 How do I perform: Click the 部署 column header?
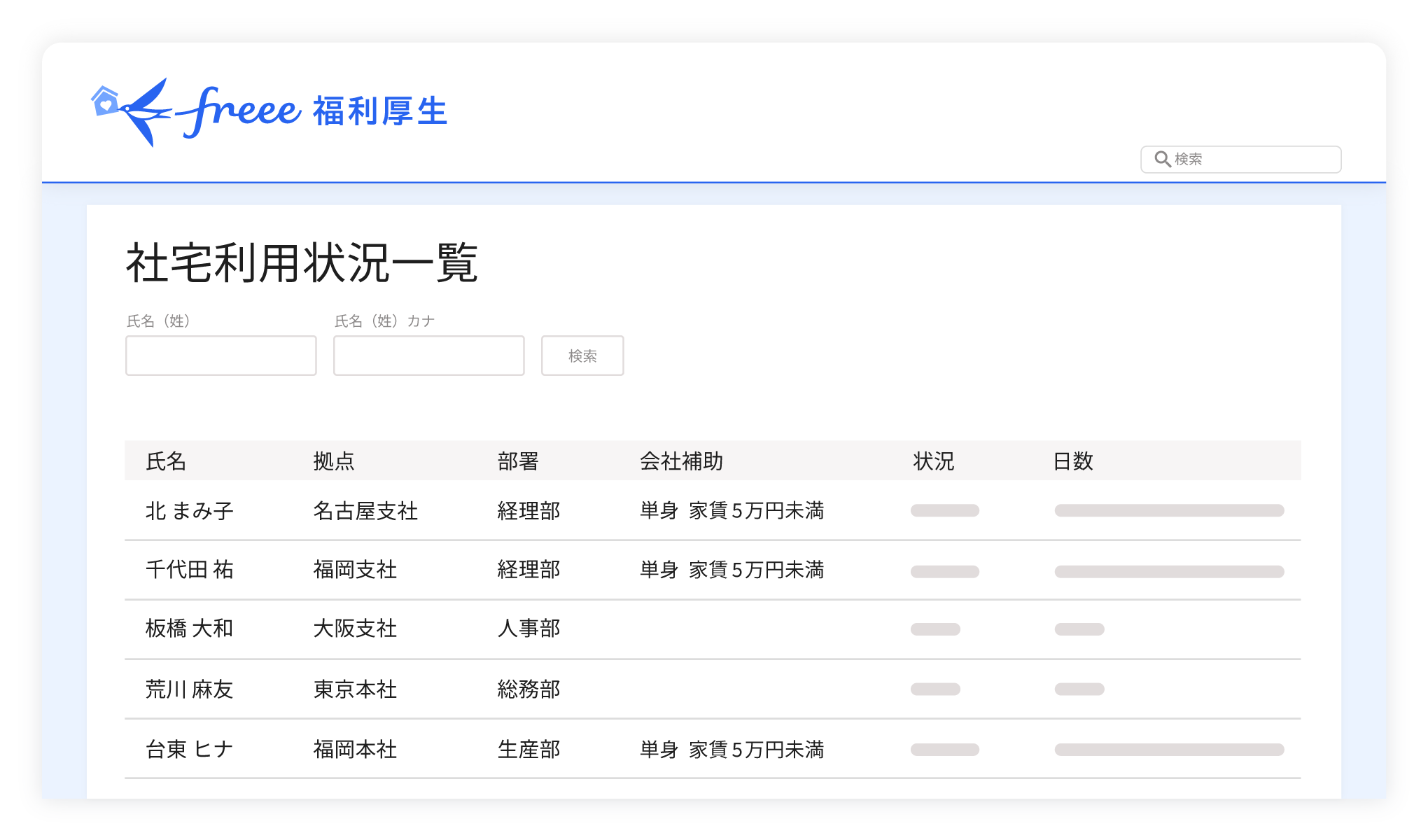518,461
